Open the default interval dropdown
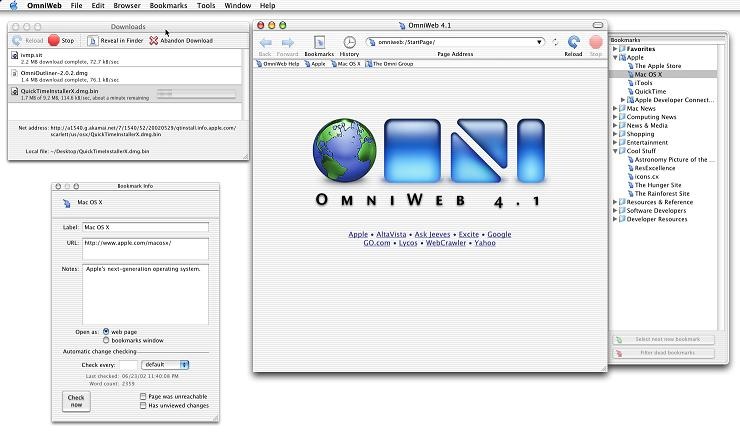Image resolution: width=740 pixels, height=445 pixels. [165, 365]
